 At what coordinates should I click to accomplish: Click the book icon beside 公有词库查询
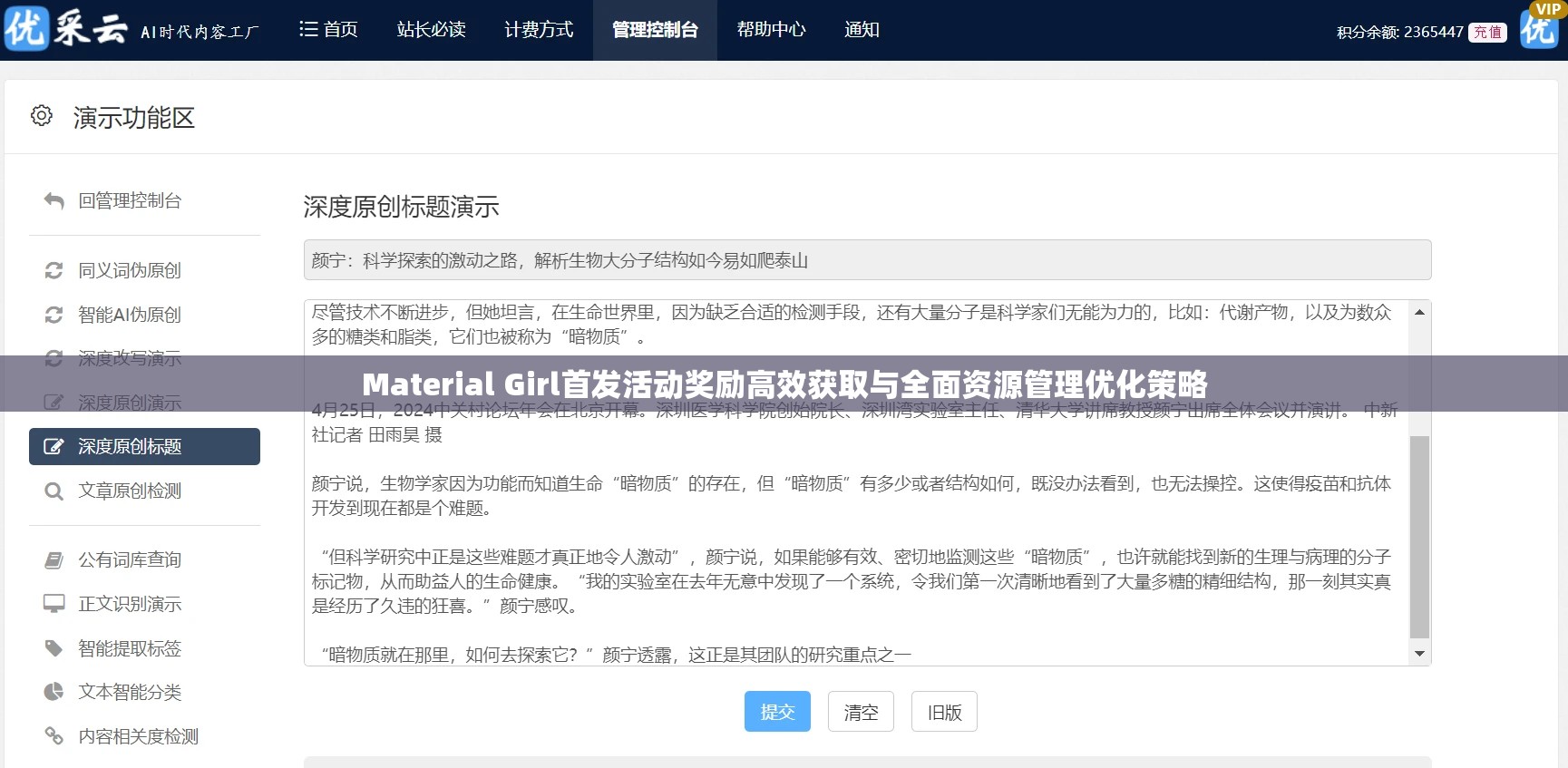coord(54,560)
